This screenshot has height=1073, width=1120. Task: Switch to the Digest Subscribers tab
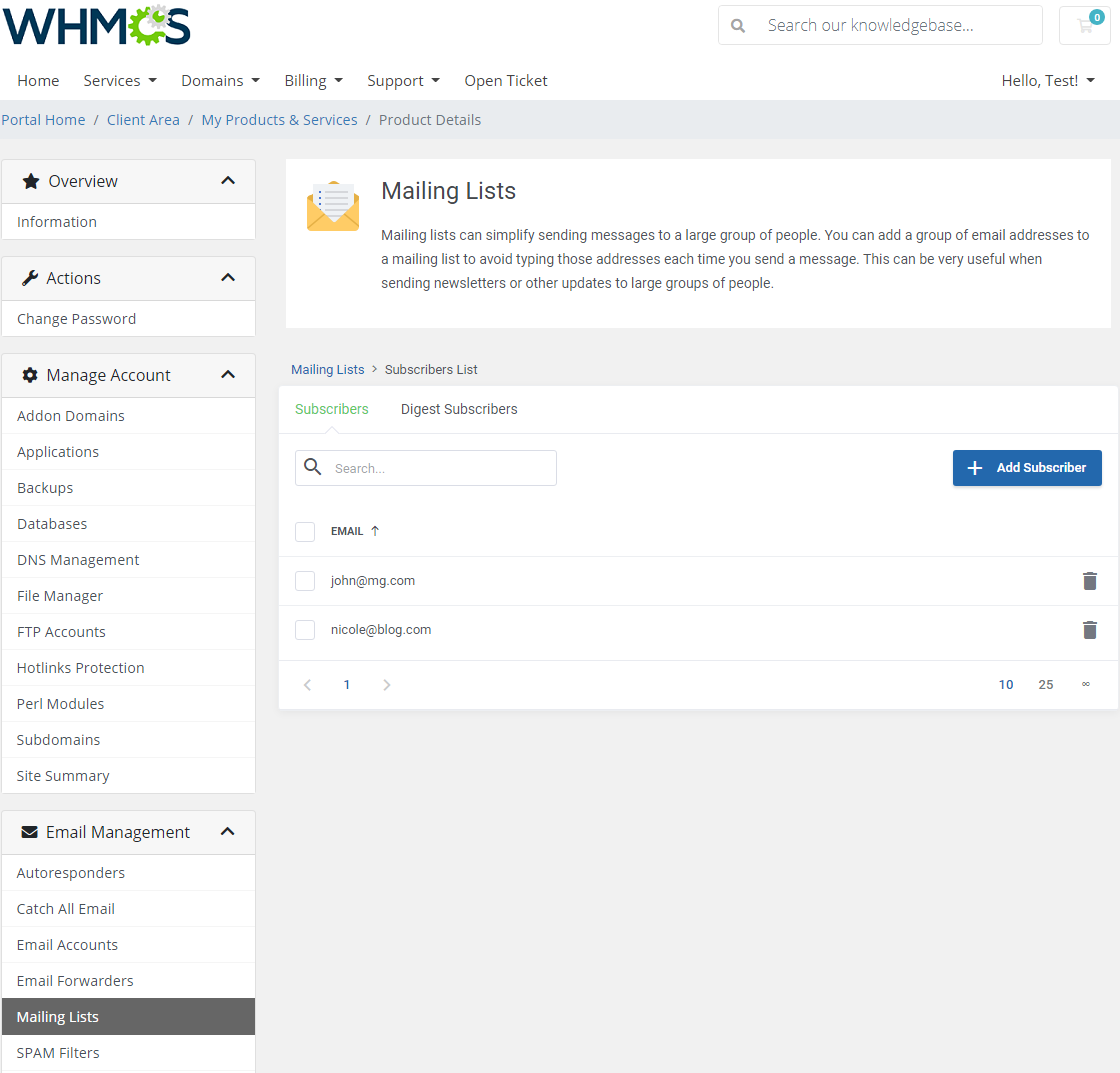pyautogui.click(x=459, y=409)
